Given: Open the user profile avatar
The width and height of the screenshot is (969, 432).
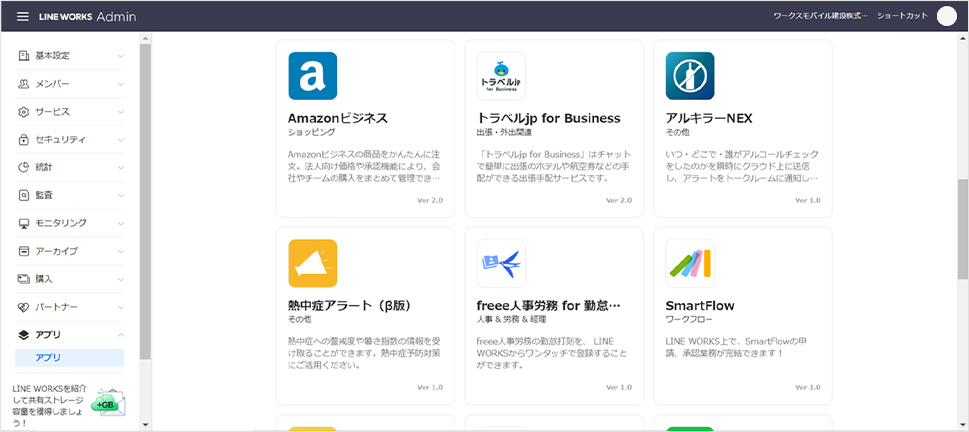Looking at the screenshot, I should coord(946,16).
